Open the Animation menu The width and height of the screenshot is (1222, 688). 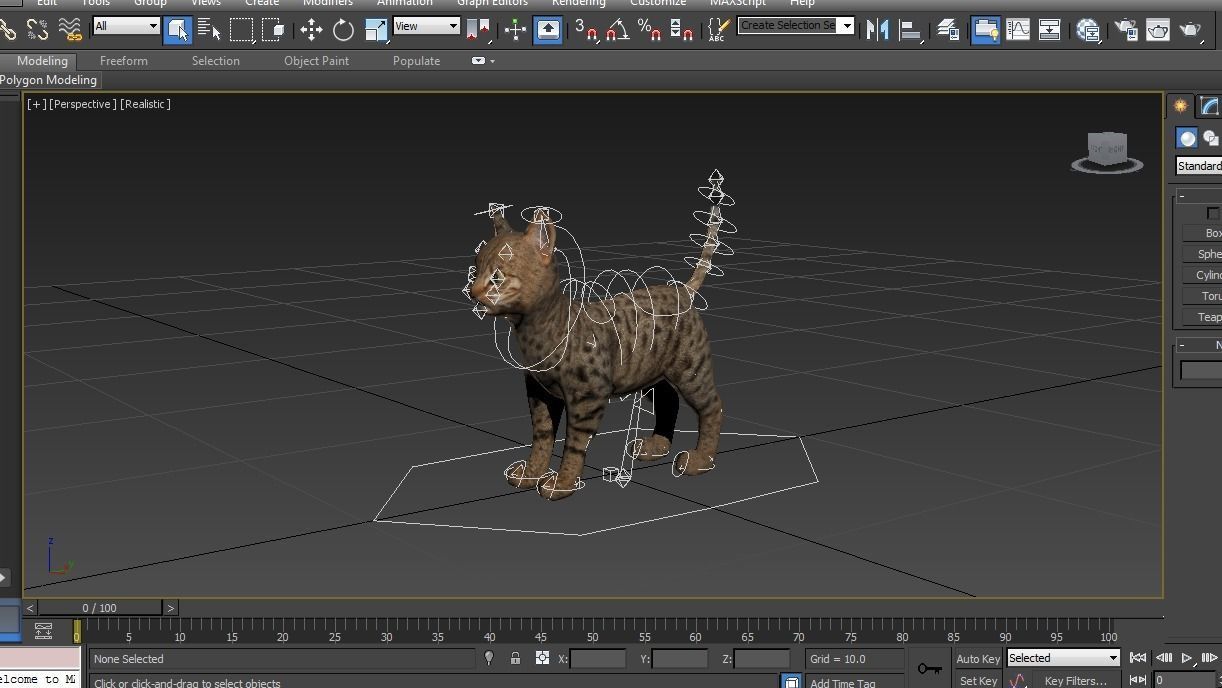(405, 3)
